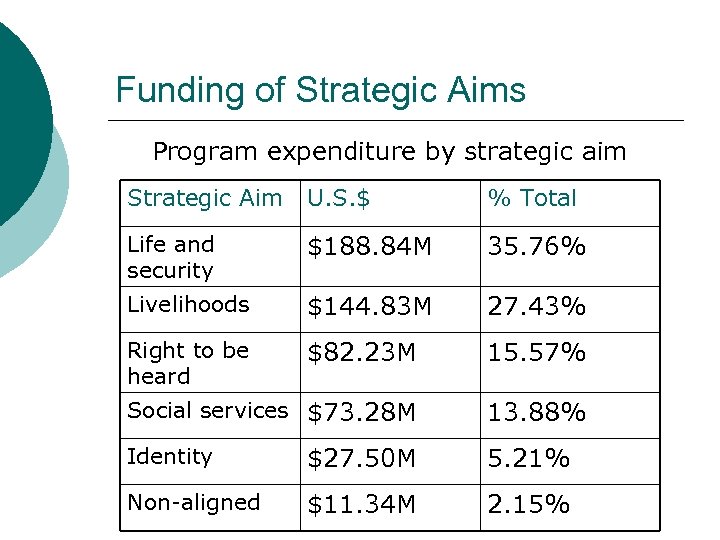
Task: Click the $73.28M amount cell
Action: point(362,413)
